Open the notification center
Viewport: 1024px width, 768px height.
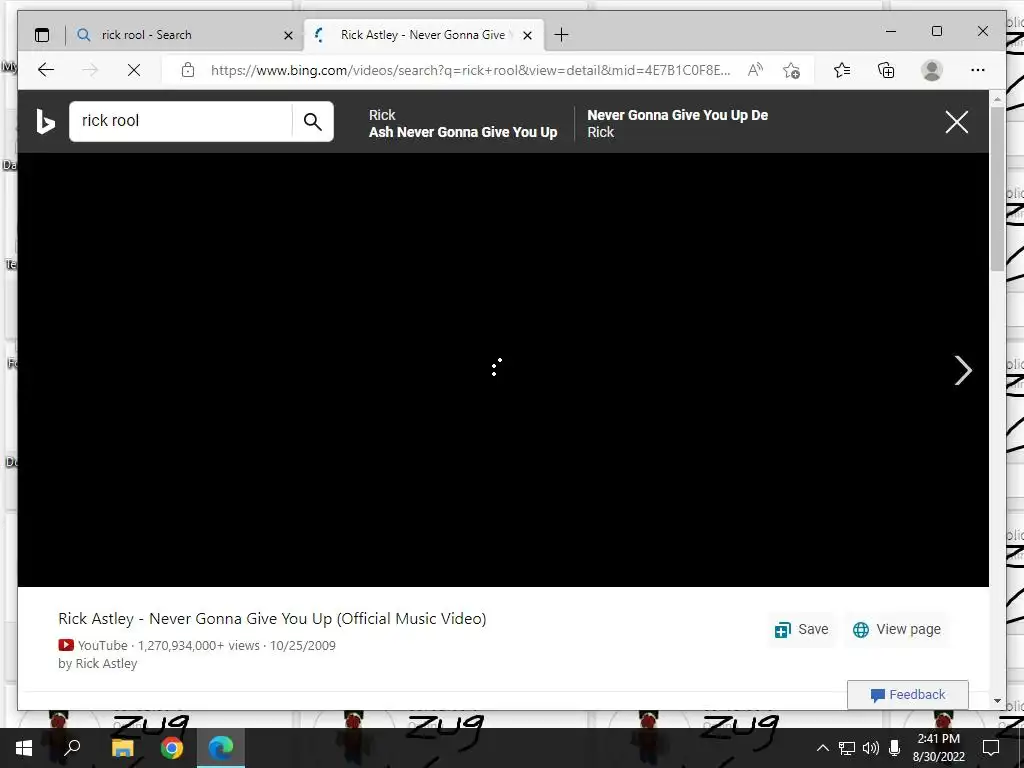click(x=991, y=748)
